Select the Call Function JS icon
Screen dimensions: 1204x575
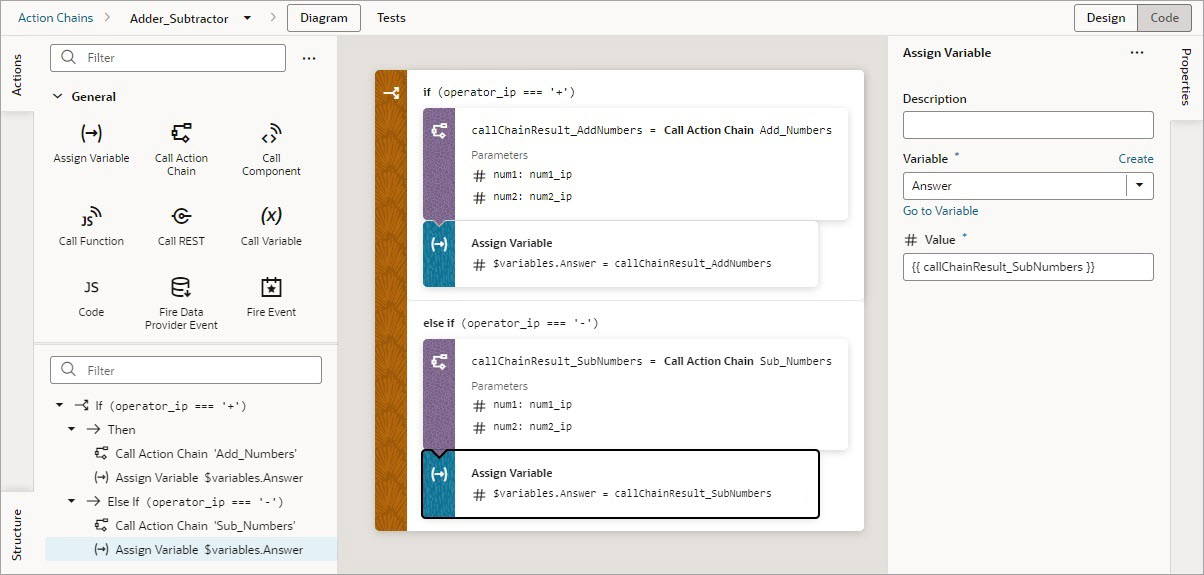pyautogui.click(x=91, y=216)
